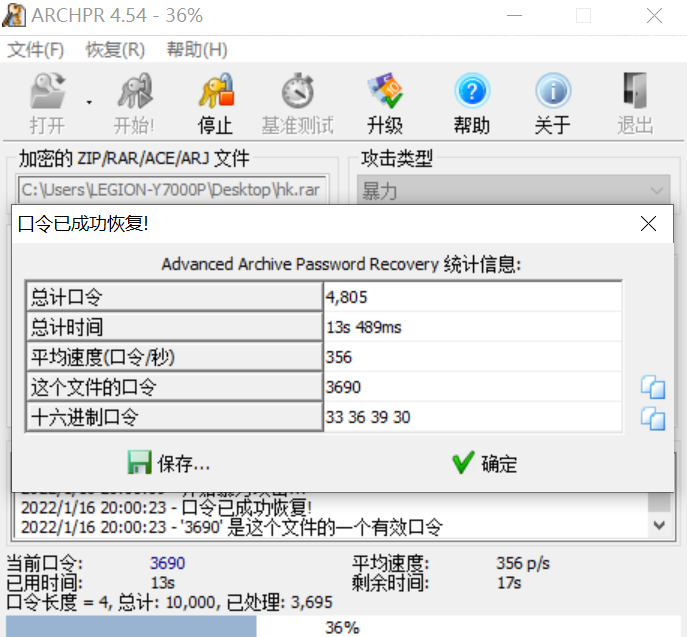This screenshot has width=687, height=637.
Task: Expand the dropdown arrow next to 打开
Action: tap(89, 103)
